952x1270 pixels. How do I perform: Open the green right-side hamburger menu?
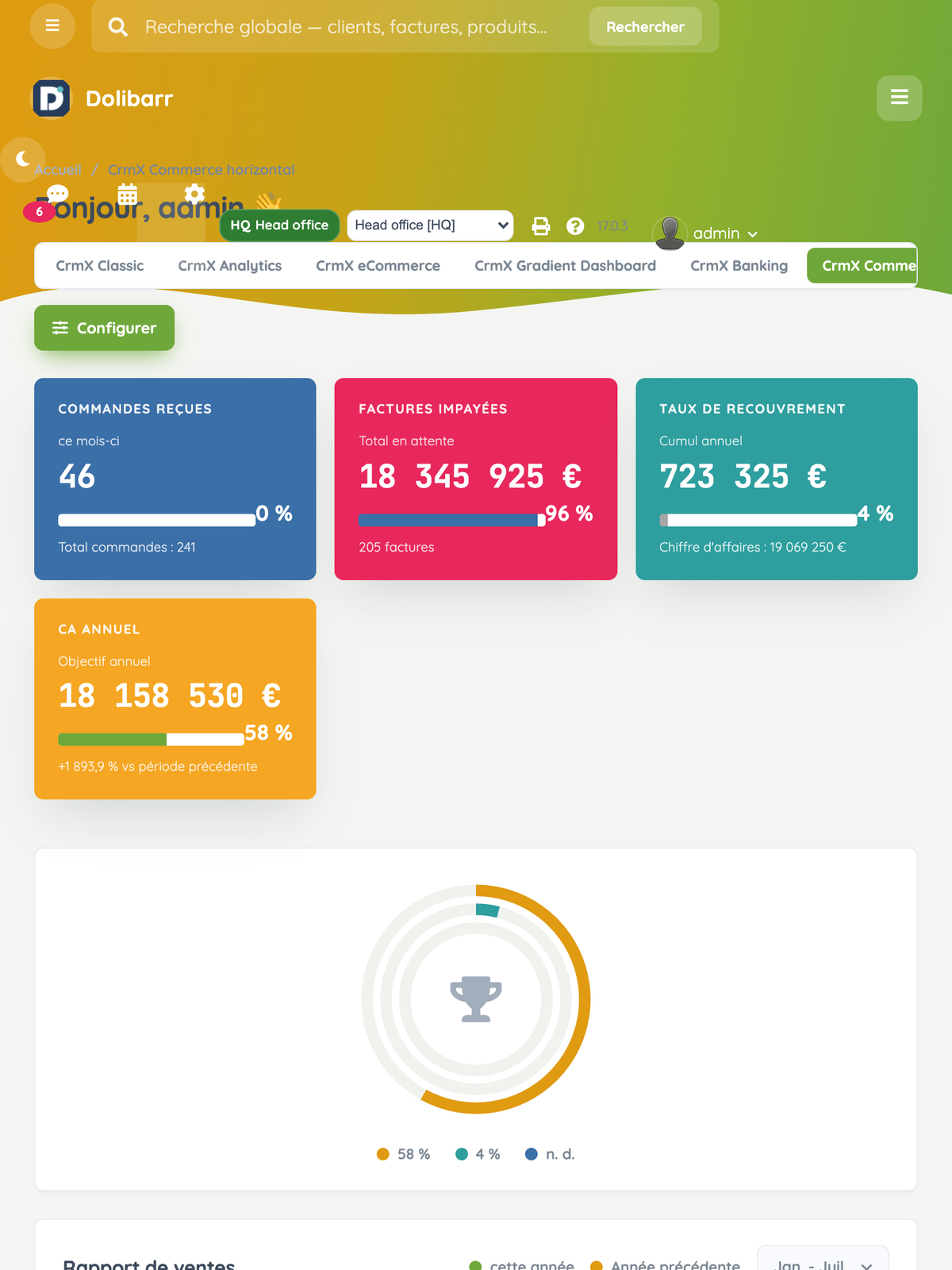click(899, 98)
